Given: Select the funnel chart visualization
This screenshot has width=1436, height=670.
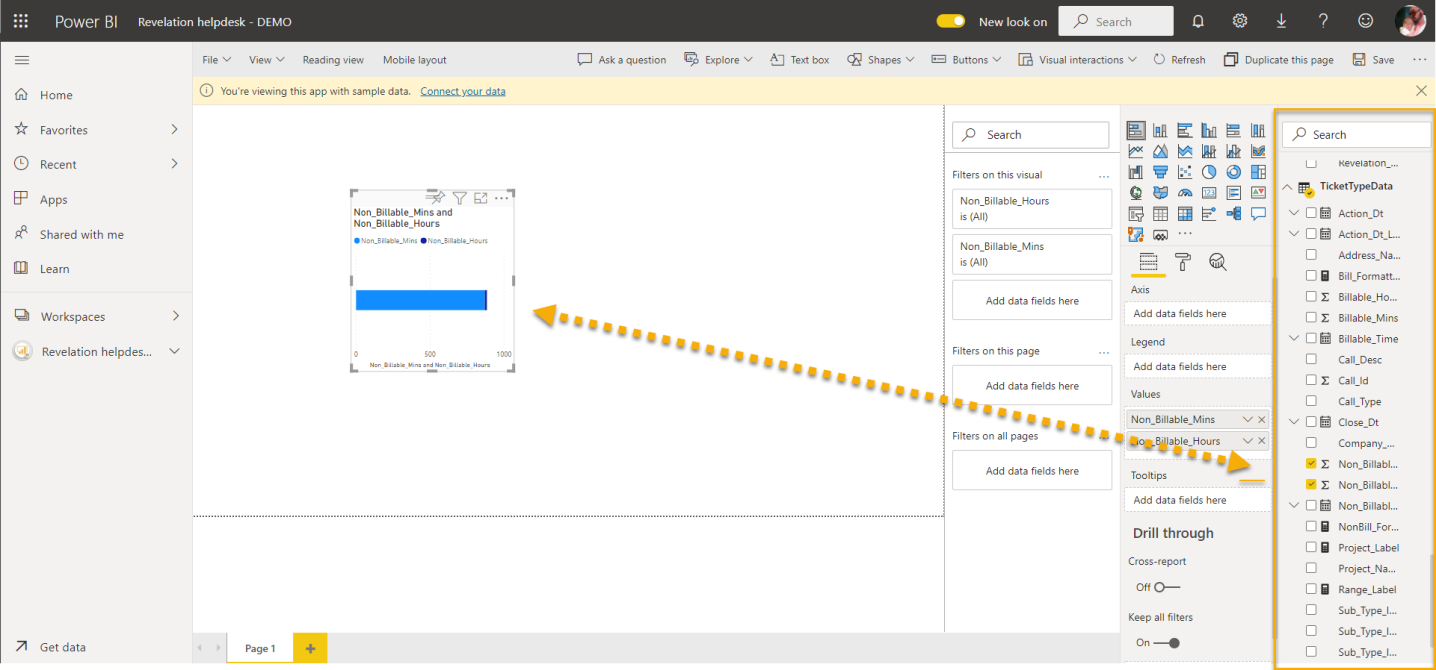Looking at the screenshot, I should 1160,172.
